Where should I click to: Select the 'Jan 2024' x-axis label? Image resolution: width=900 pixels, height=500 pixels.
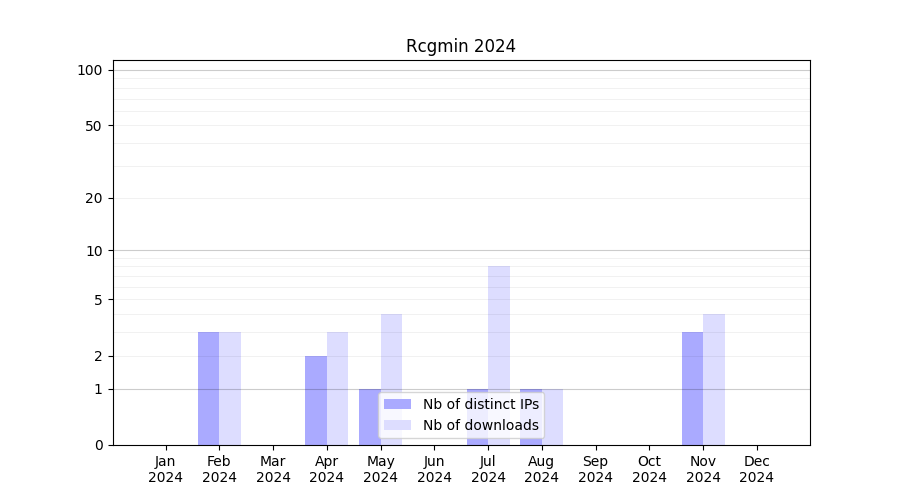(x=166, y=469)
